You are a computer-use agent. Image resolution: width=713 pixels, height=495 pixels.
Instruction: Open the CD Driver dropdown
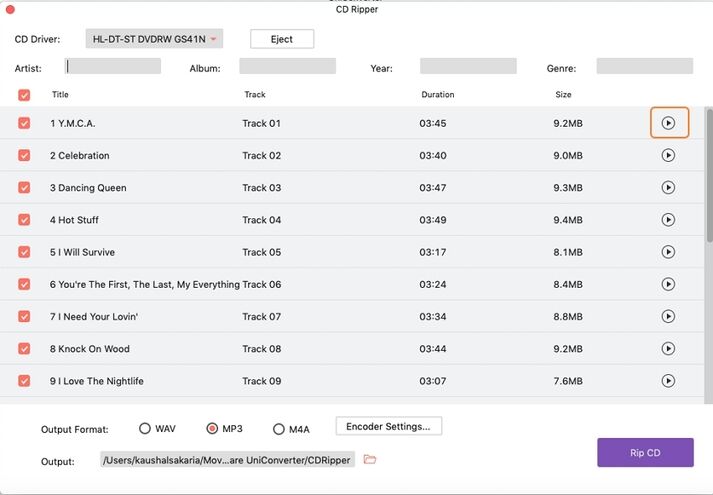(x=154, y=39)
